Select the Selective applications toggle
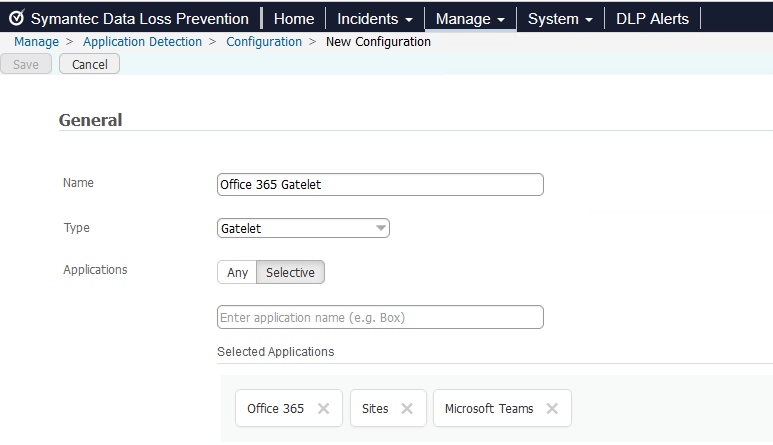This screenshot has height=445, width=773. 290,272
